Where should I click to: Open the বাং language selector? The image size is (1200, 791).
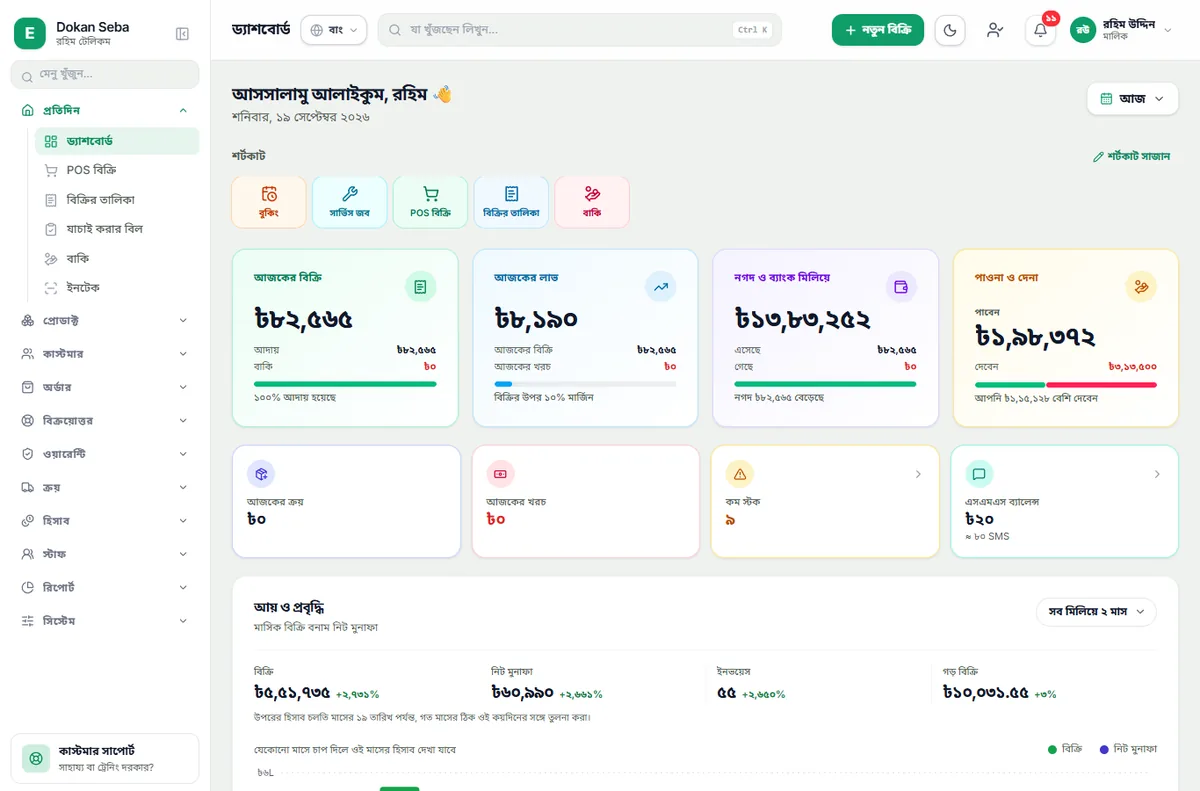334,30
